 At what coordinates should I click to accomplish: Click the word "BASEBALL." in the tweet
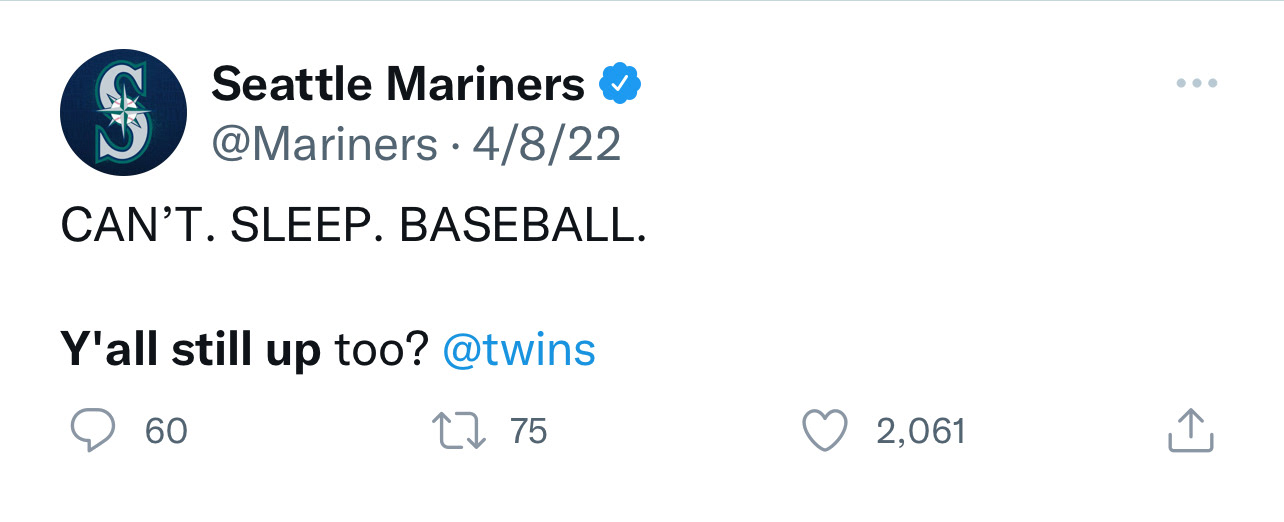click(x=523, y=228)
